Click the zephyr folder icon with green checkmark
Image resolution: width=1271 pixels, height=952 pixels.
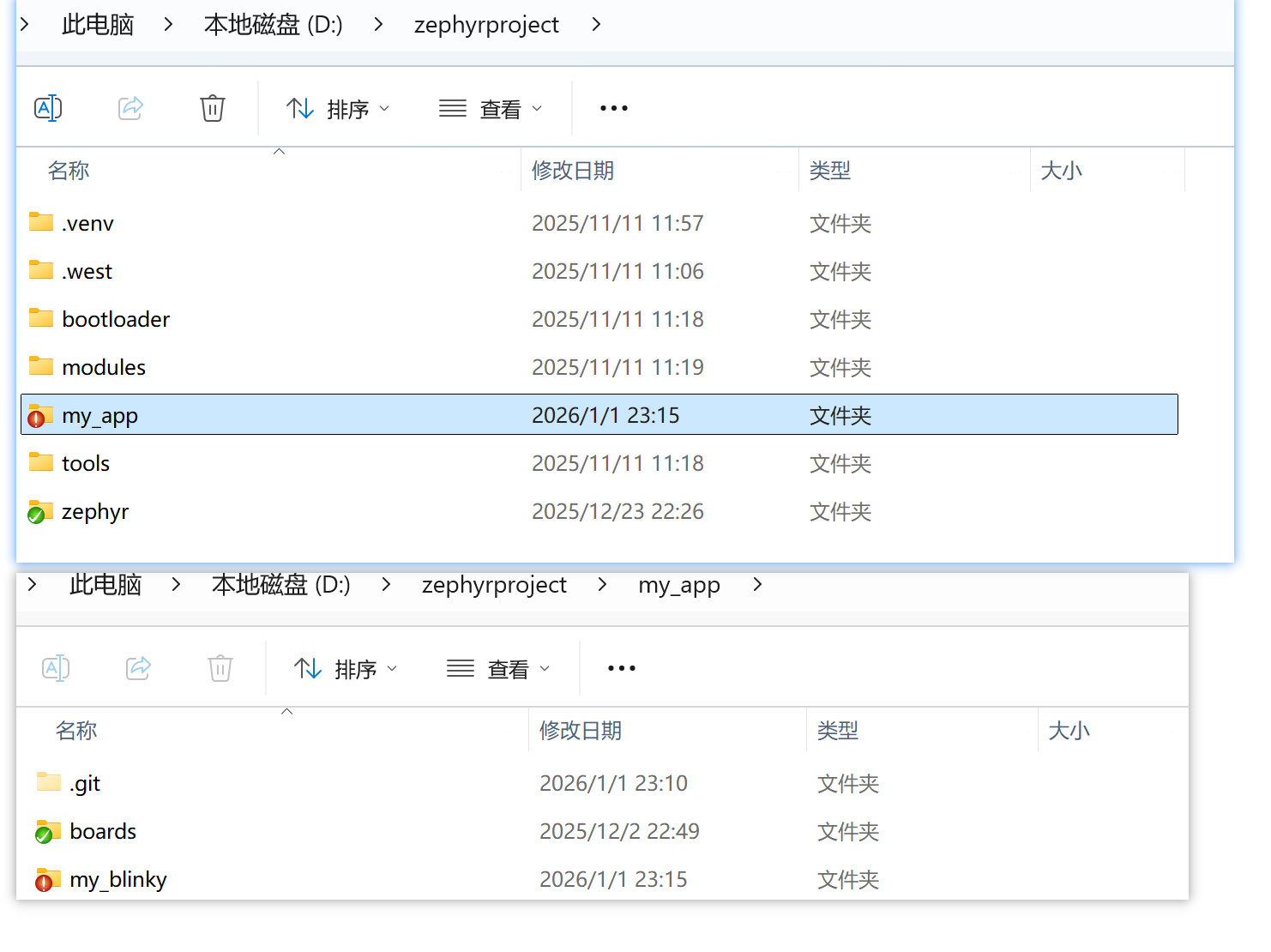[x=39, y=512]
